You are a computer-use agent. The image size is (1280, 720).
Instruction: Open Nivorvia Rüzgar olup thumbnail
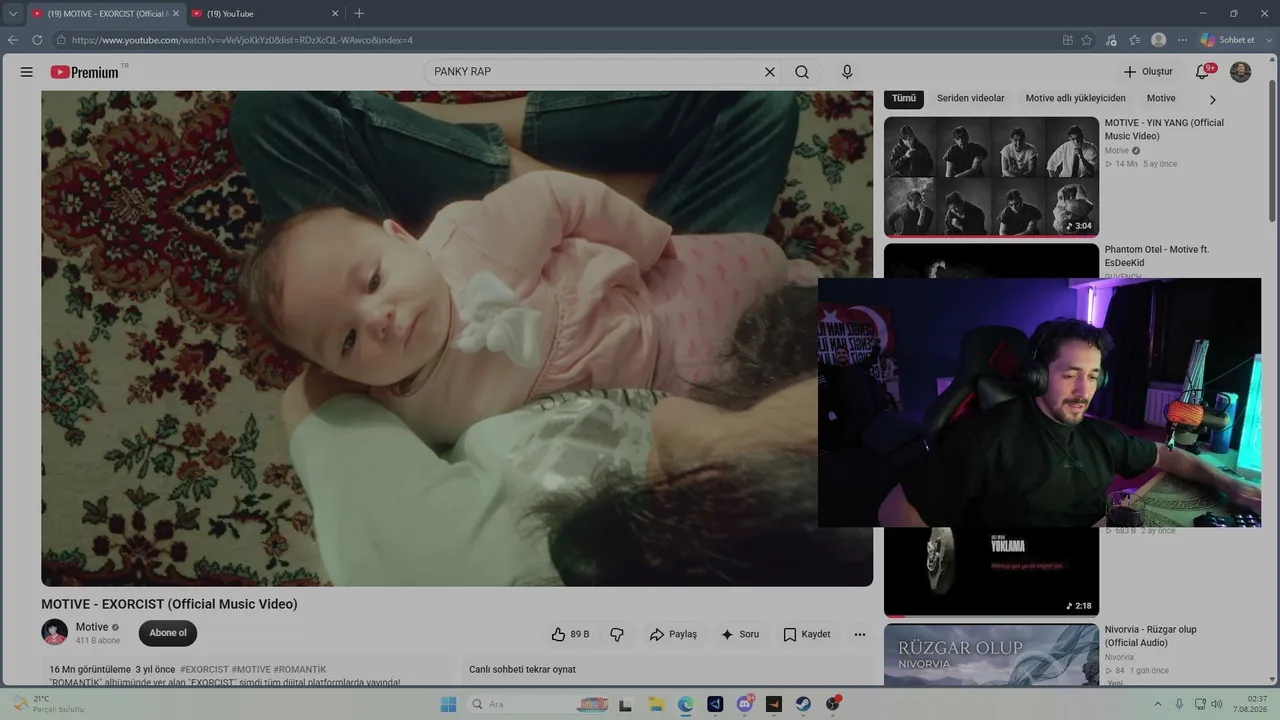(x=991, y=655)
